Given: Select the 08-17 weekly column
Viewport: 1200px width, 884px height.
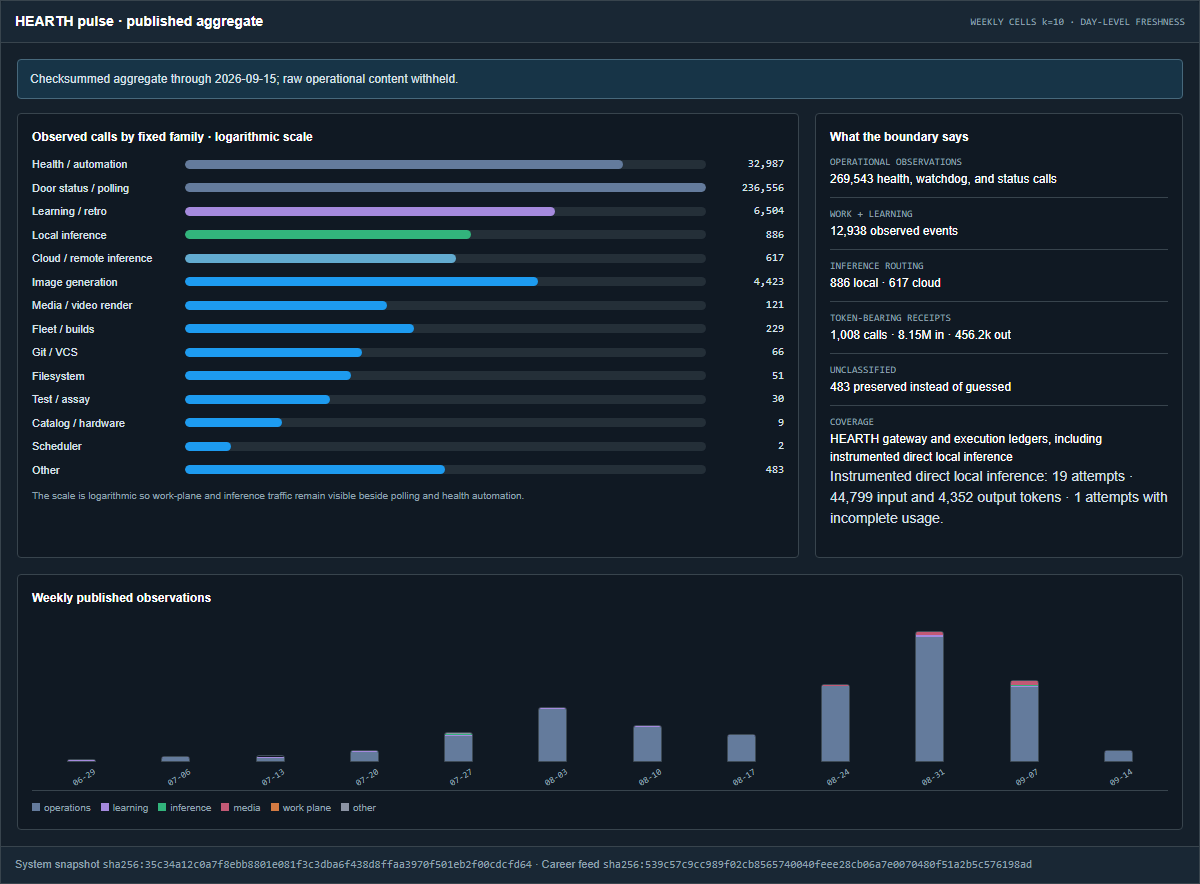Looking at the screenshot, I should [x=741, y=748].
